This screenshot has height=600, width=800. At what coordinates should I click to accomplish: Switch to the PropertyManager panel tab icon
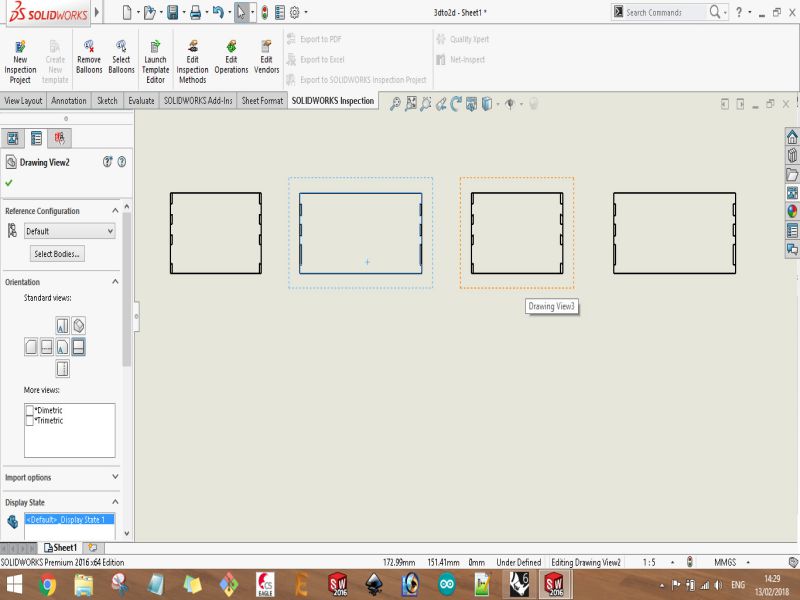tap(36, 138)
